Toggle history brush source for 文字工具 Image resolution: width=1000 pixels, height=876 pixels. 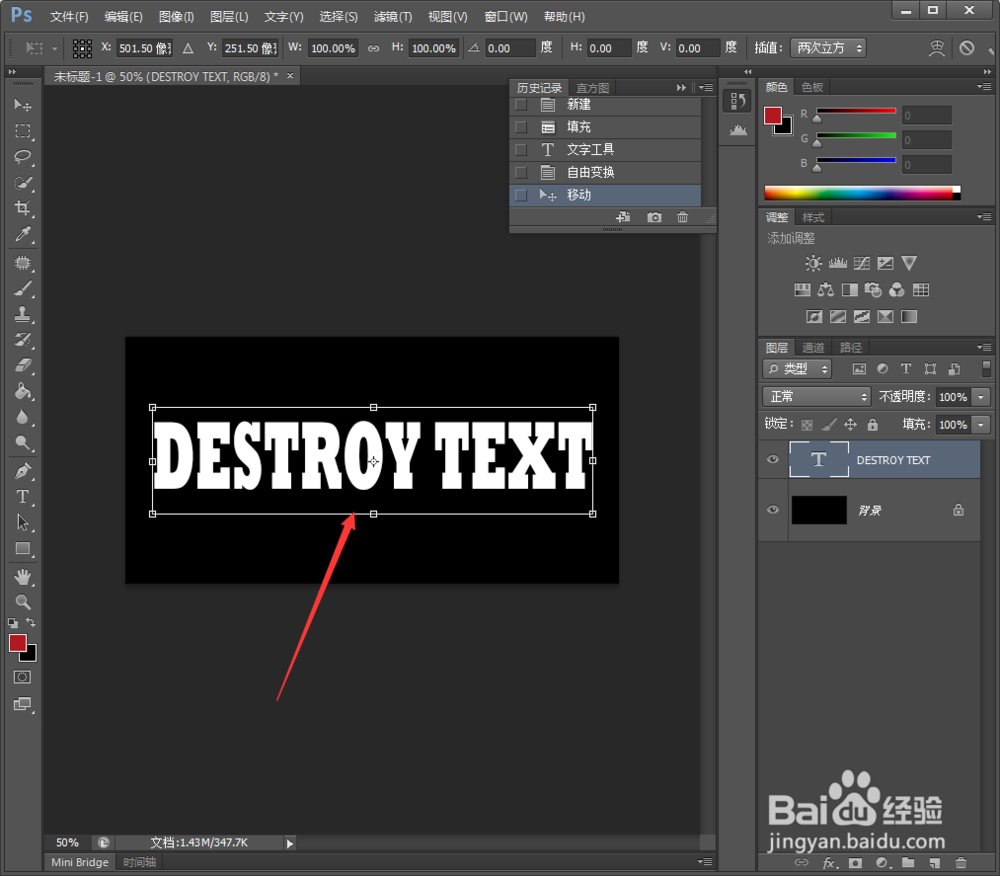click(x=521, y=150)
